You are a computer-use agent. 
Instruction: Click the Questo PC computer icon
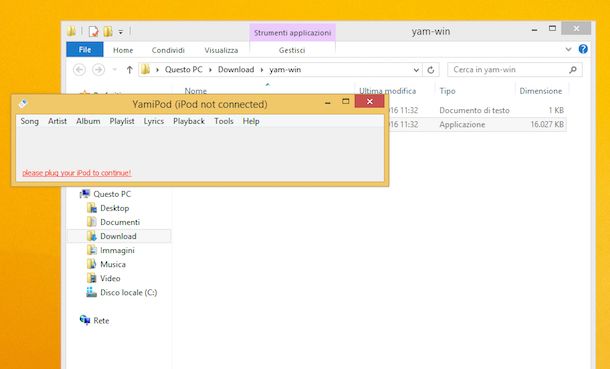(x=85, y=194)
